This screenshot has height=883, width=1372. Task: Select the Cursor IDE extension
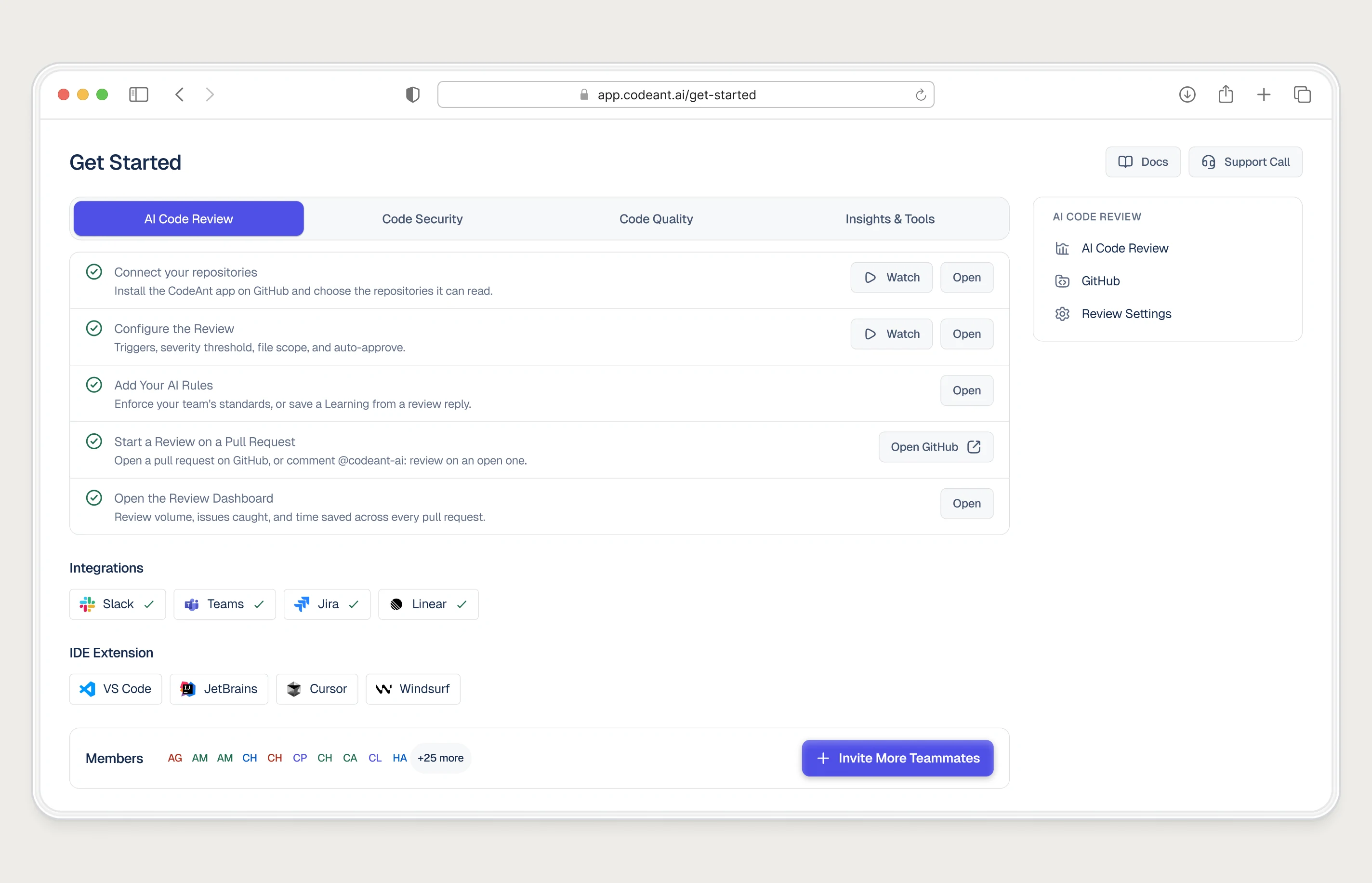[317, 689]
